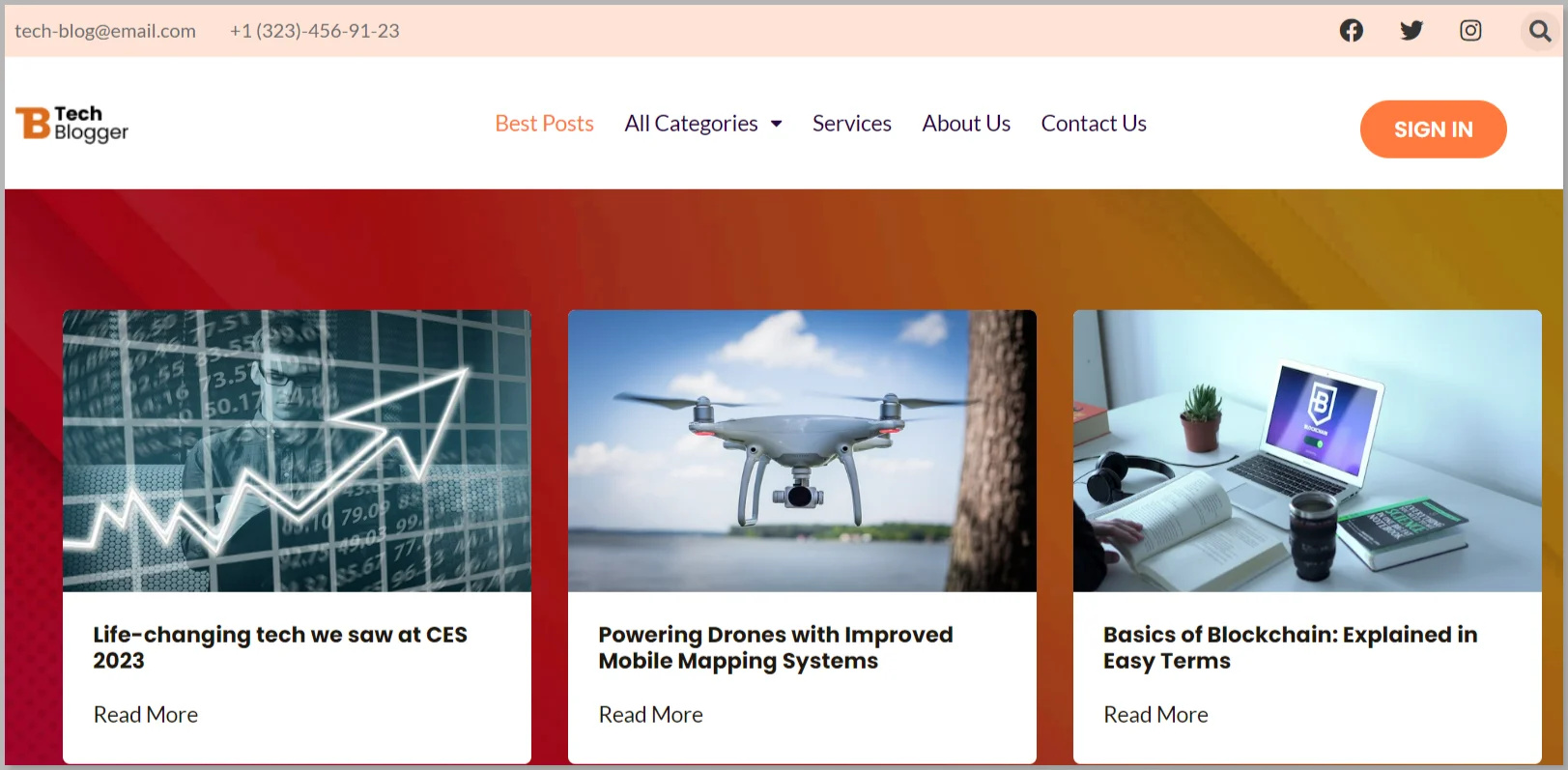Open title 'Powering Drones with Improved Mobile Mapping Systems'
This screenshot has width=1568, height=770.
point(776,647)
